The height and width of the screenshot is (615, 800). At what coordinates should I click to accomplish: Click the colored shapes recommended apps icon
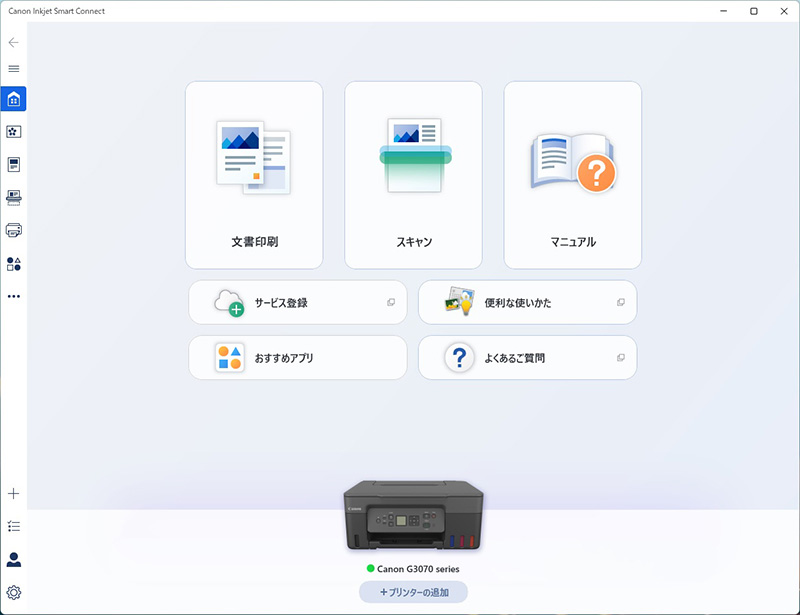point(230,357)
